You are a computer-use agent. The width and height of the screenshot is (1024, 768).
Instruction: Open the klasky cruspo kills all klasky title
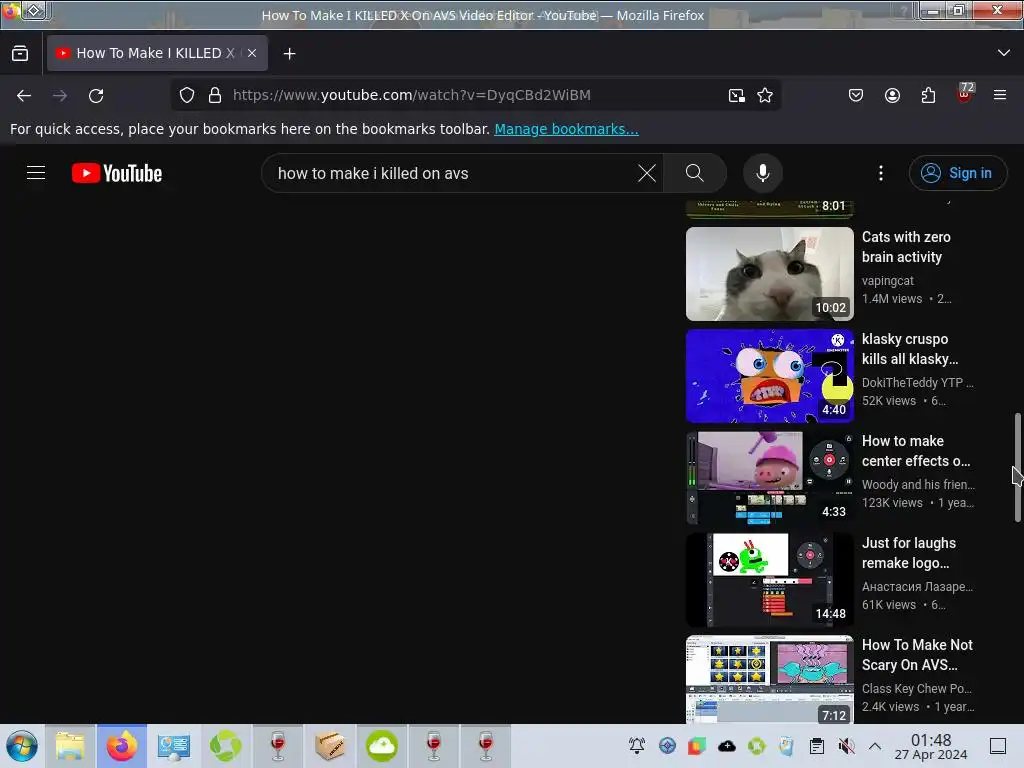[x=910, y=349]
